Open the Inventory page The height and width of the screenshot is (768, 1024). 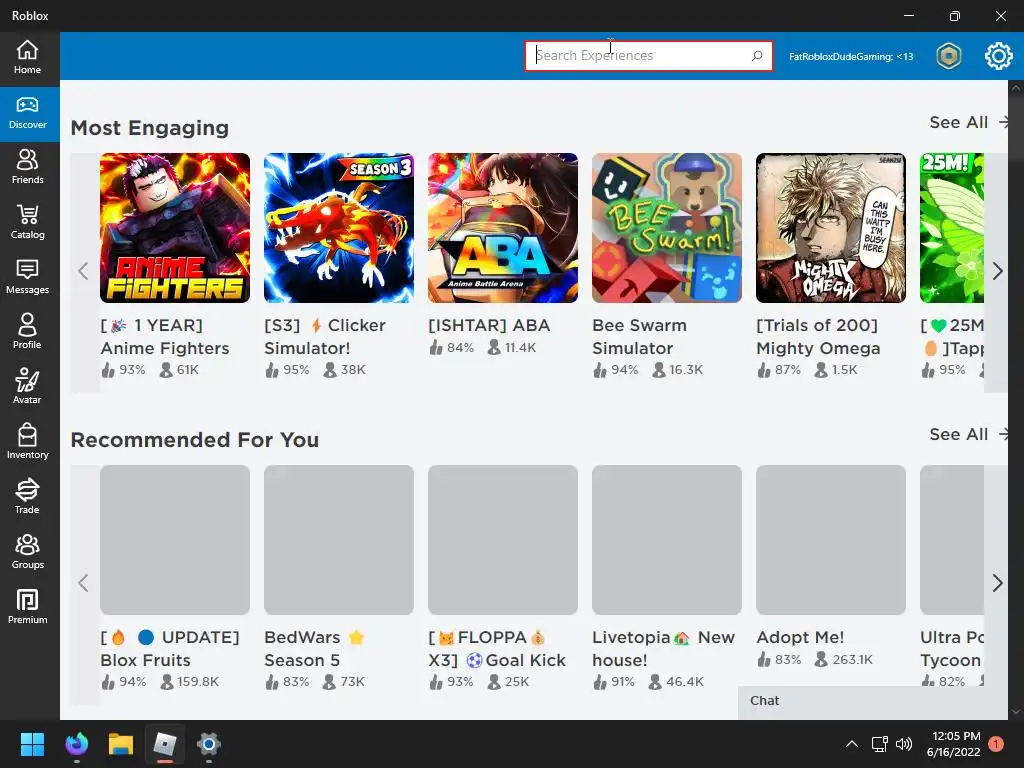click(x=27, y=442)
